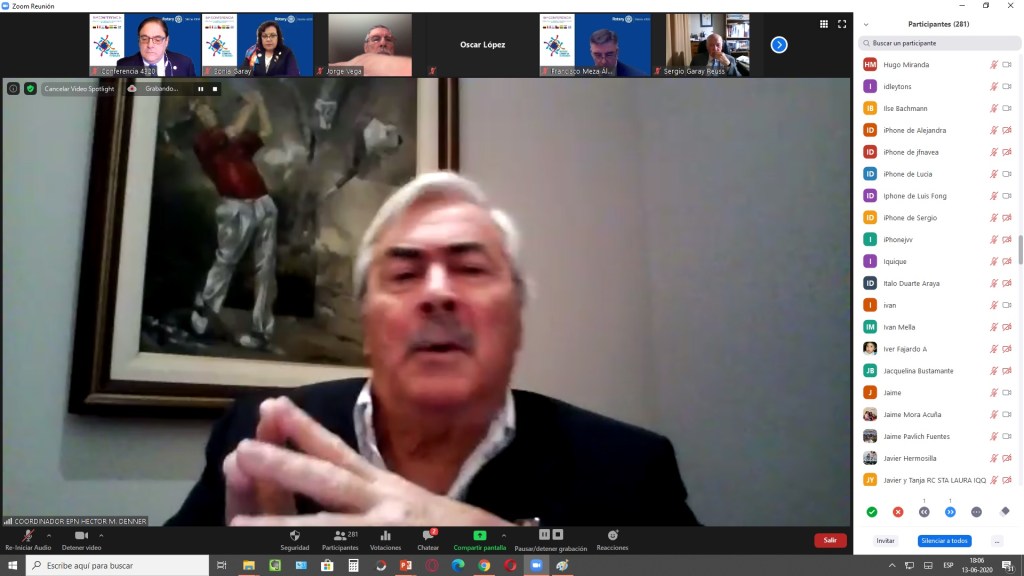Open the Chatear chat panel

pos(428,536)
